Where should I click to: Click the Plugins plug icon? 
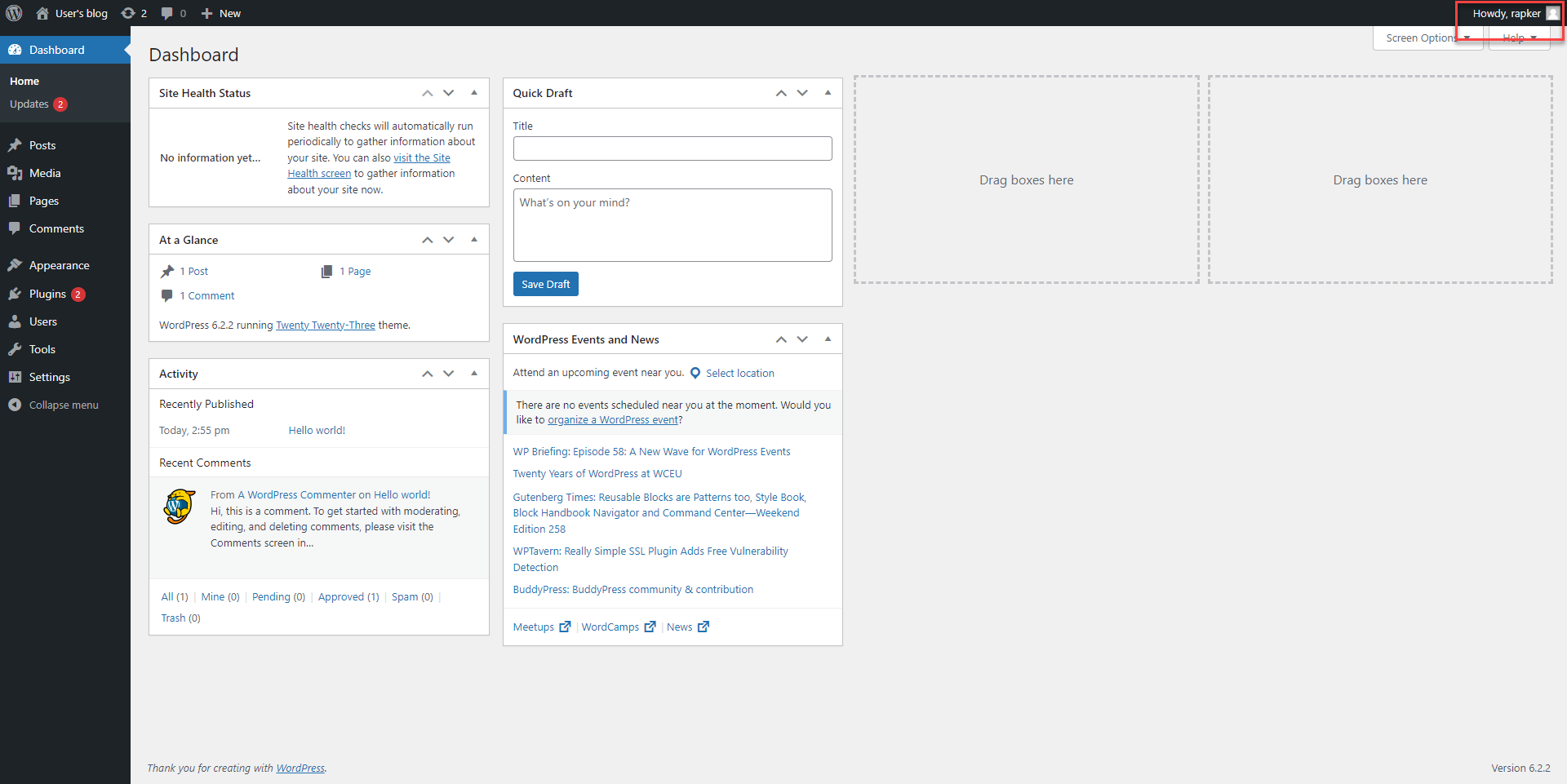click(15, 294)
